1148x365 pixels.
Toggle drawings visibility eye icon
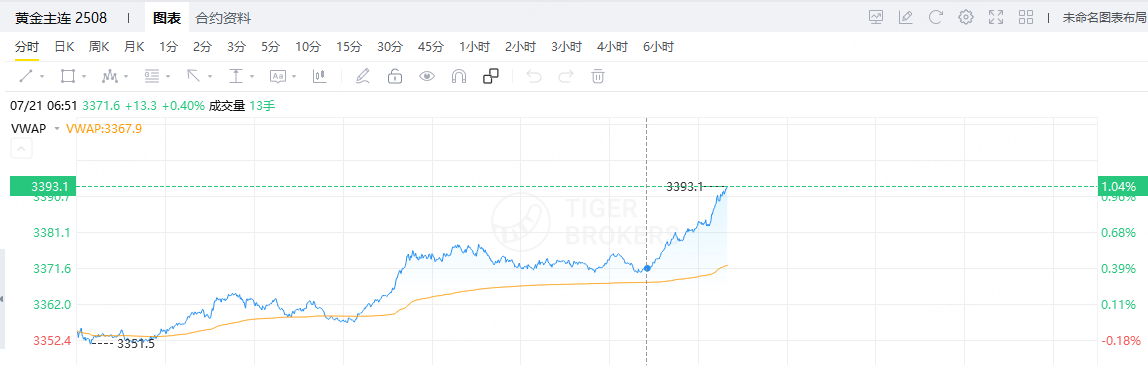pyautogui.click(x=427, y=75)
